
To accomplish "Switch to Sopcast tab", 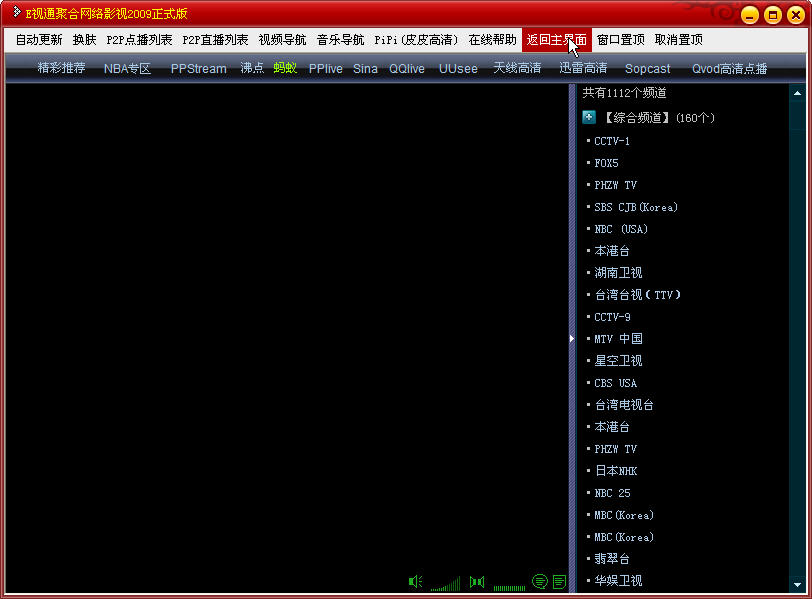I will (647, 68).
